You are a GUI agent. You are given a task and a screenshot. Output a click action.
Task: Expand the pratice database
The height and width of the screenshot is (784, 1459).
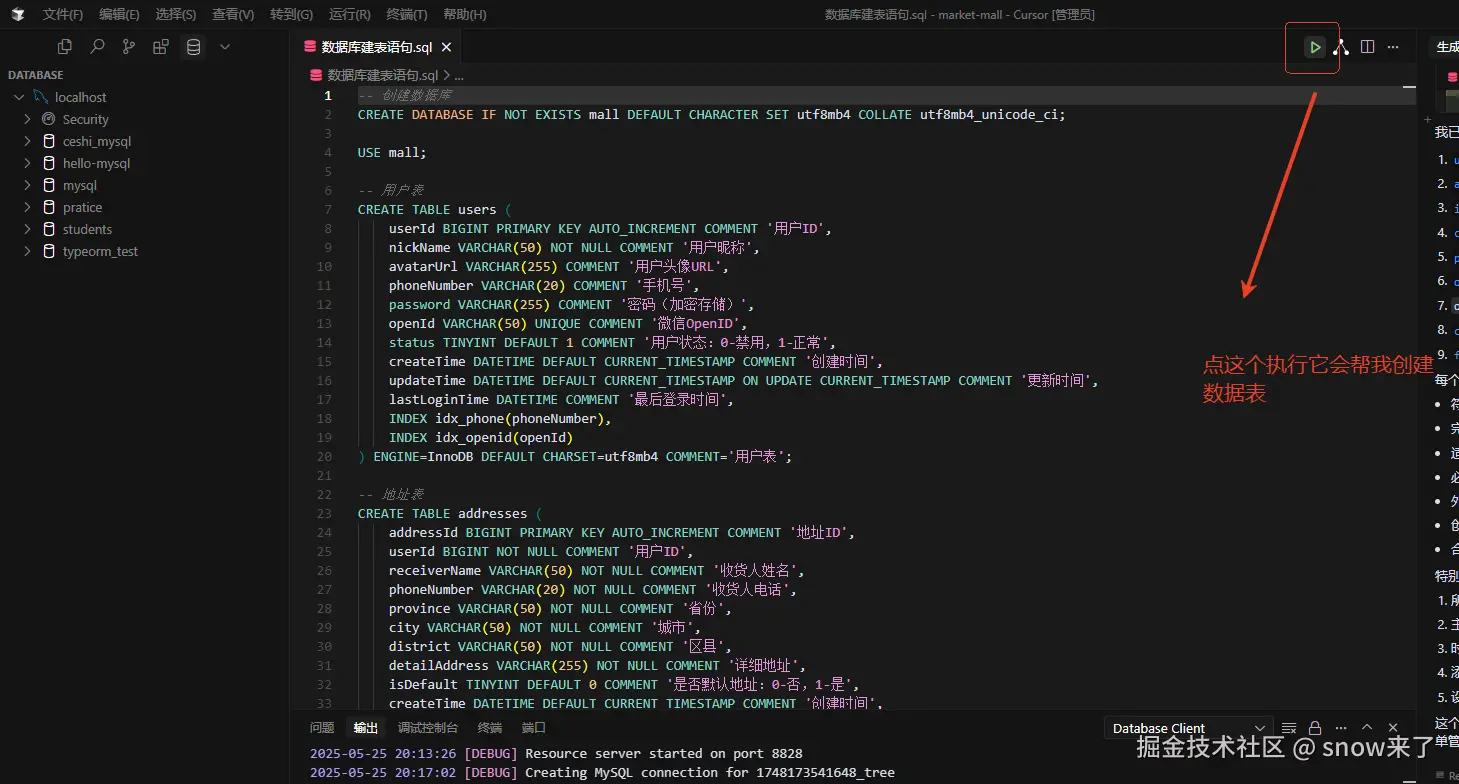click(28, 207)
